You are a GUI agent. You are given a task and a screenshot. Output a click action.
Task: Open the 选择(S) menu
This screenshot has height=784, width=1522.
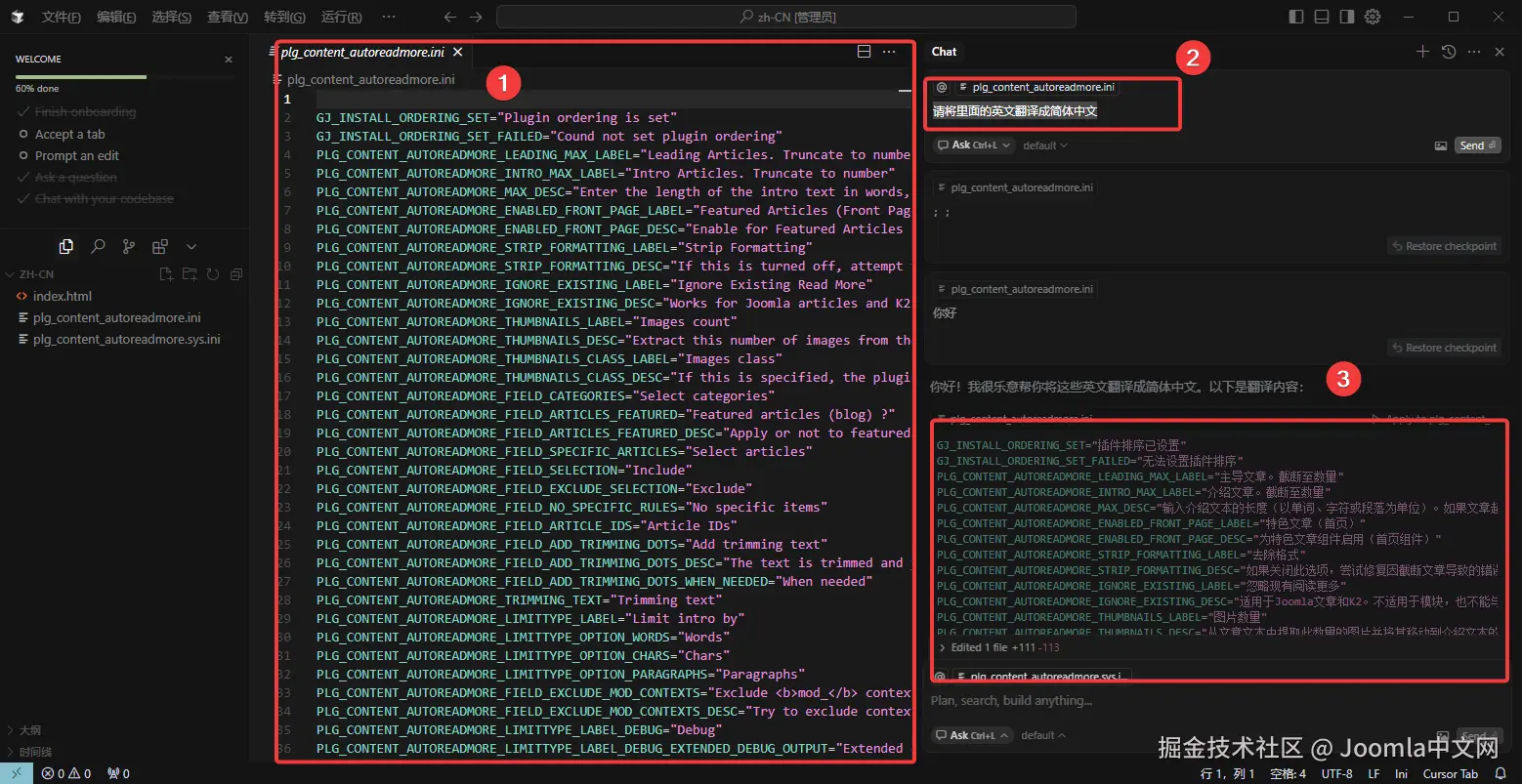click(x=172, y=18)
